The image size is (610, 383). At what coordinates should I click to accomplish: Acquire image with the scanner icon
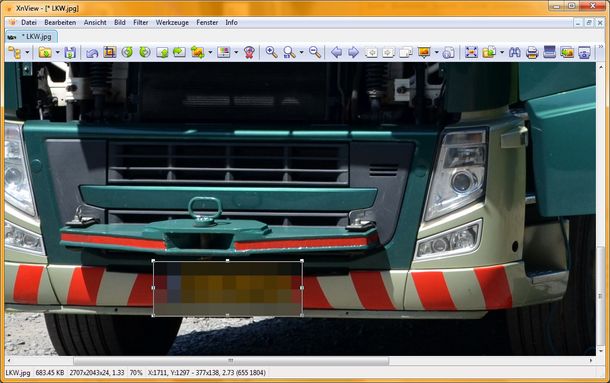[549, 52]
